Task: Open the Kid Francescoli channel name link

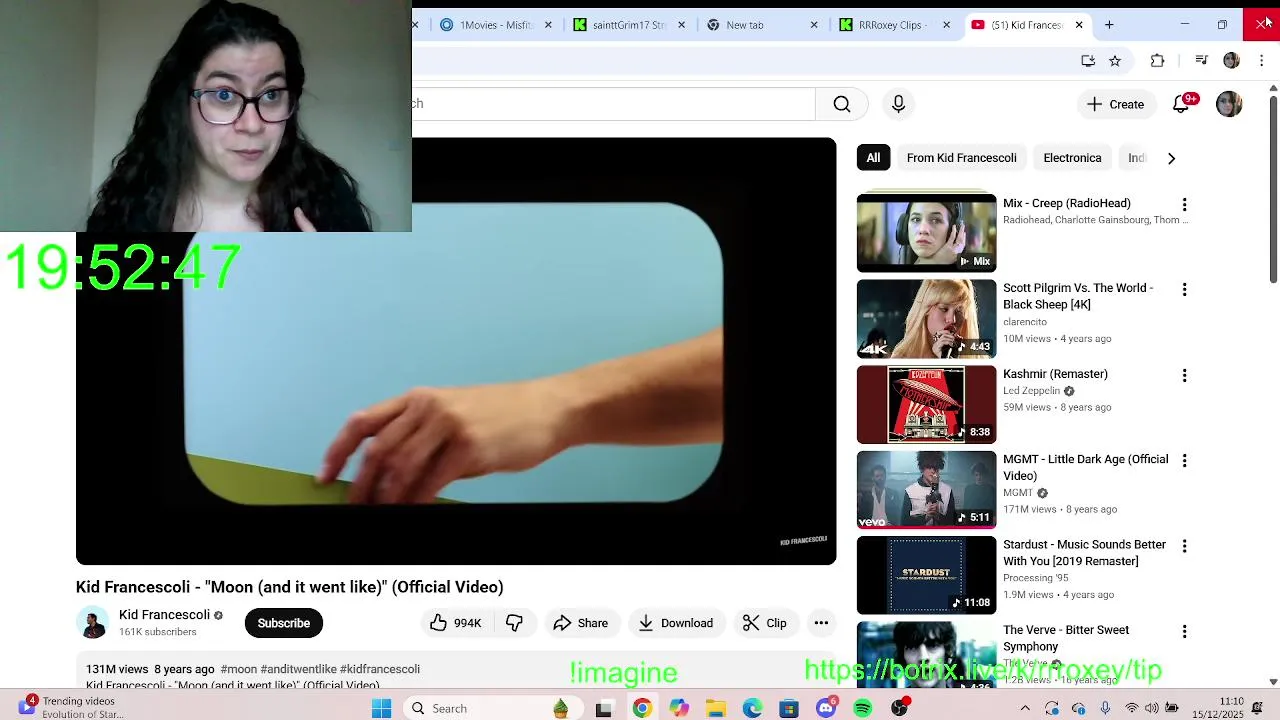Action: [x=164, y=615]
